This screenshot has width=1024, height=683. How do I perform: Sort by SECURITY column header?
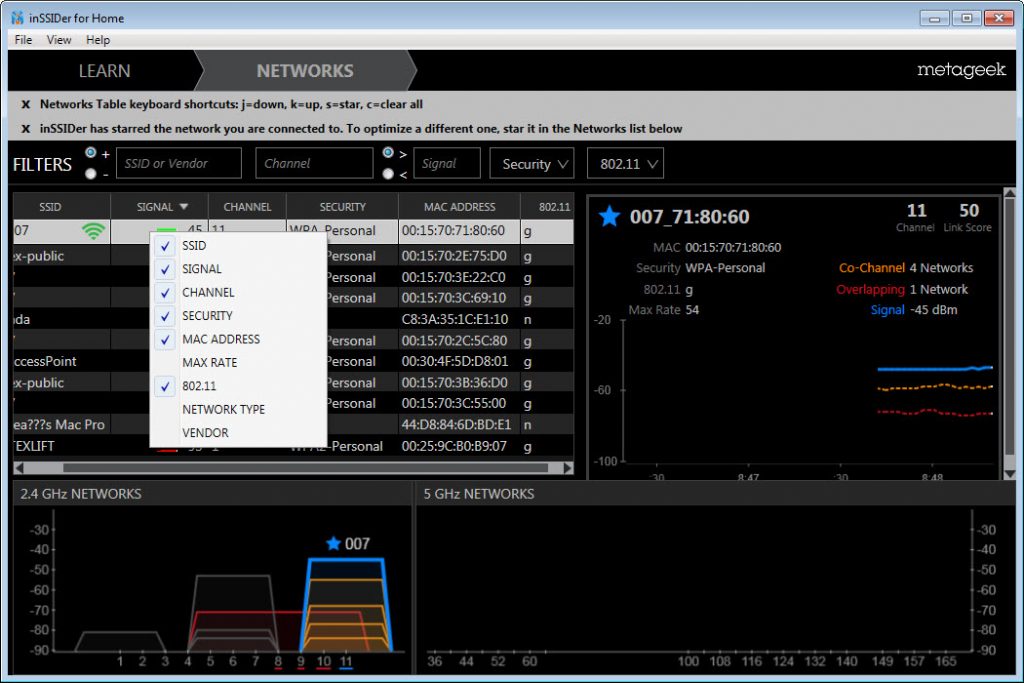tap(342, 207)
